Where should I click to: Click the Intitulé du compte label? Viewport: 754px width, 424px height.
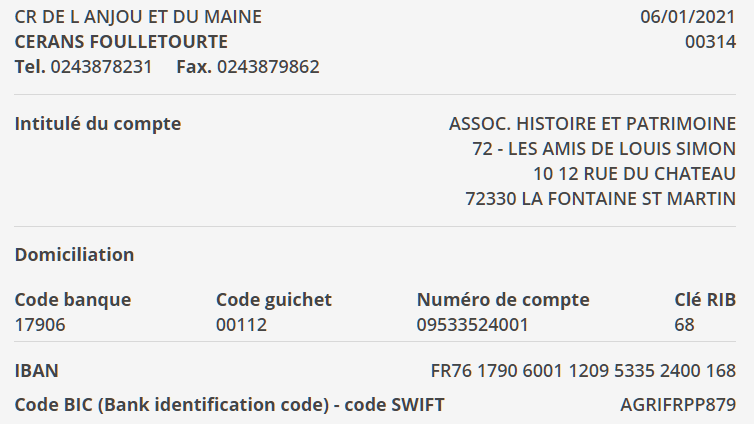[x=98, y=124]
